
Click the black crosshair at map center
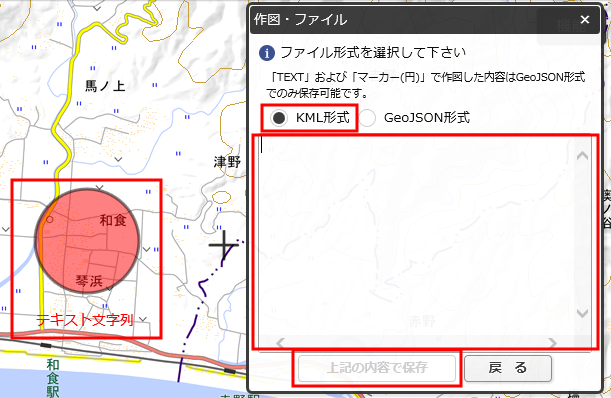(x=224, y=245)
